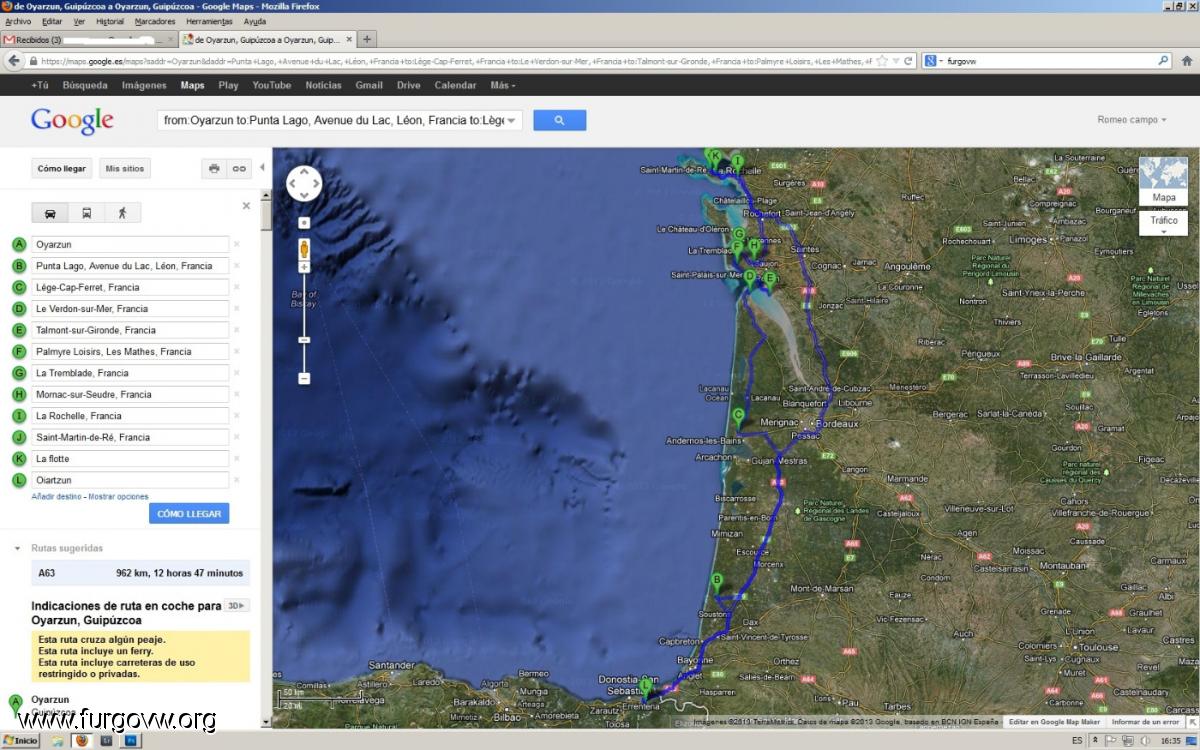
Task: Click the print icon in sidebar
Action: coord(214,169)
